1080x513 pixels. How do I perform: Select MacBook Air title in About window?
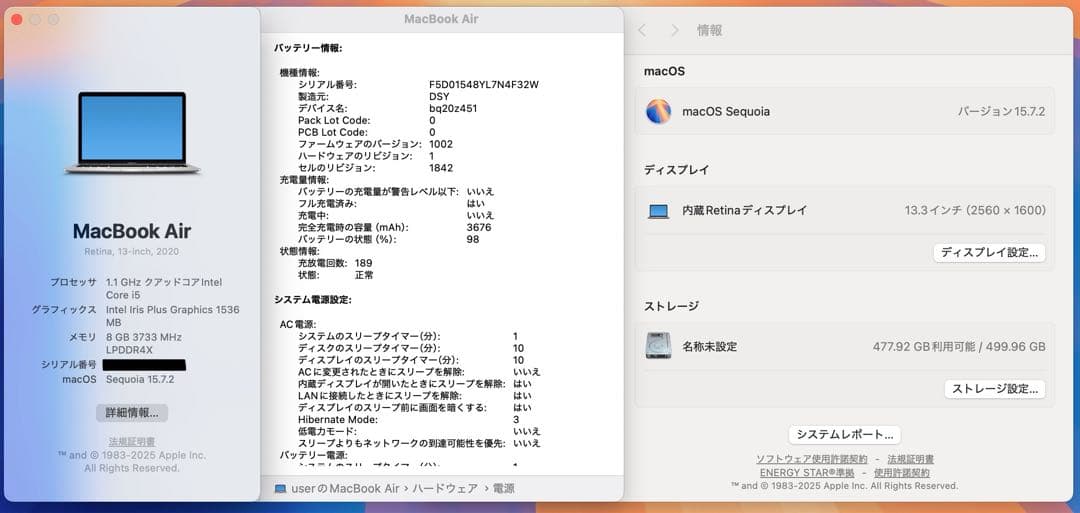point(132,231)
